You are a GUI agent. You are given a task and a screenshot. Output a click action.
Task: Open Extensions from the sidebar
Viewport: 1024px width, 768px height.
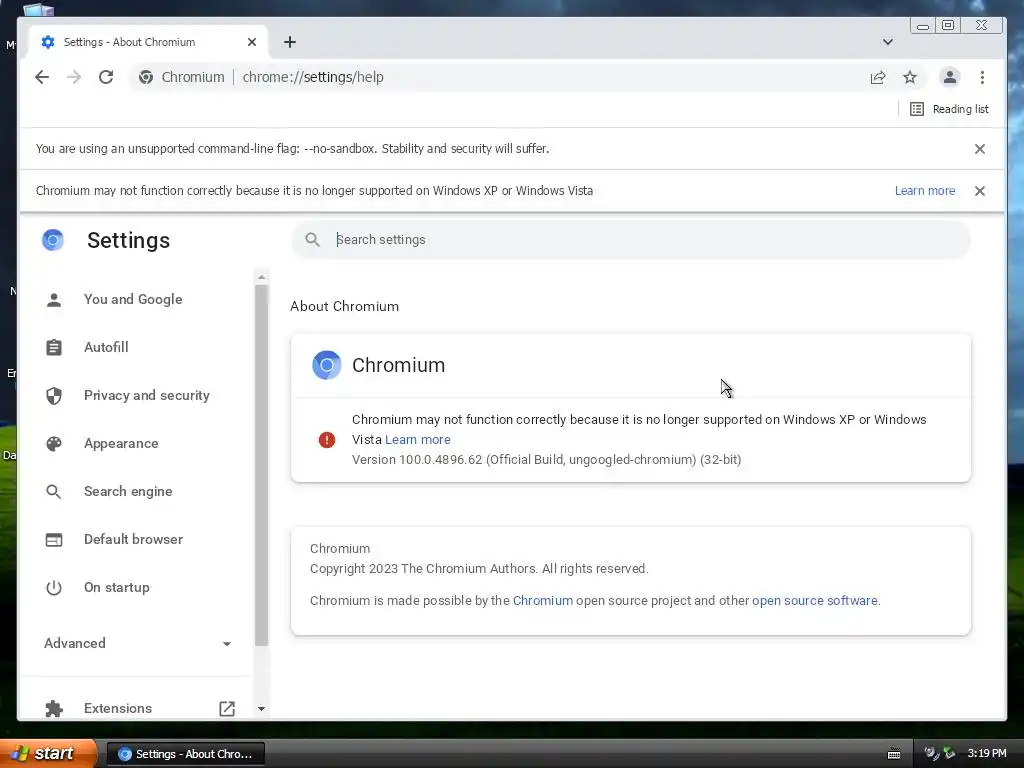[x=118, y=709]
